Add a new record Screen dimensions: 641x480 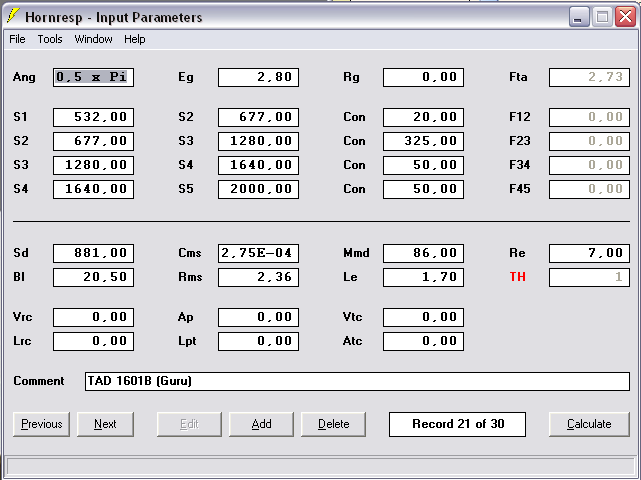261,424
